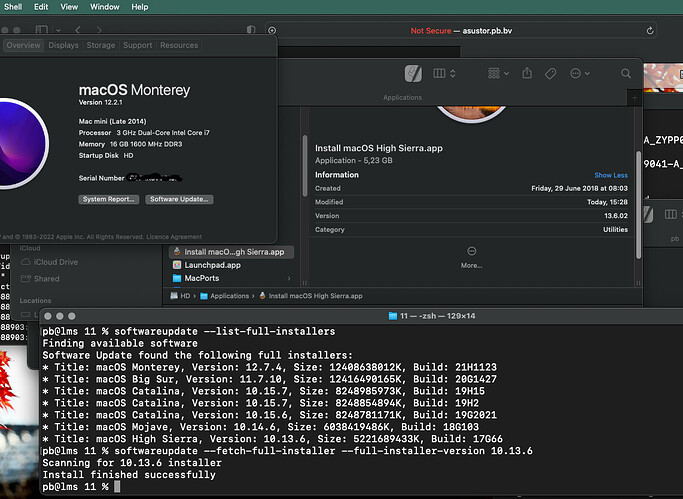This screenshot has width=683, height=499.
Task: Click the Big Sur 11.7.10 installer line
Action: click(x=270, y=379)
